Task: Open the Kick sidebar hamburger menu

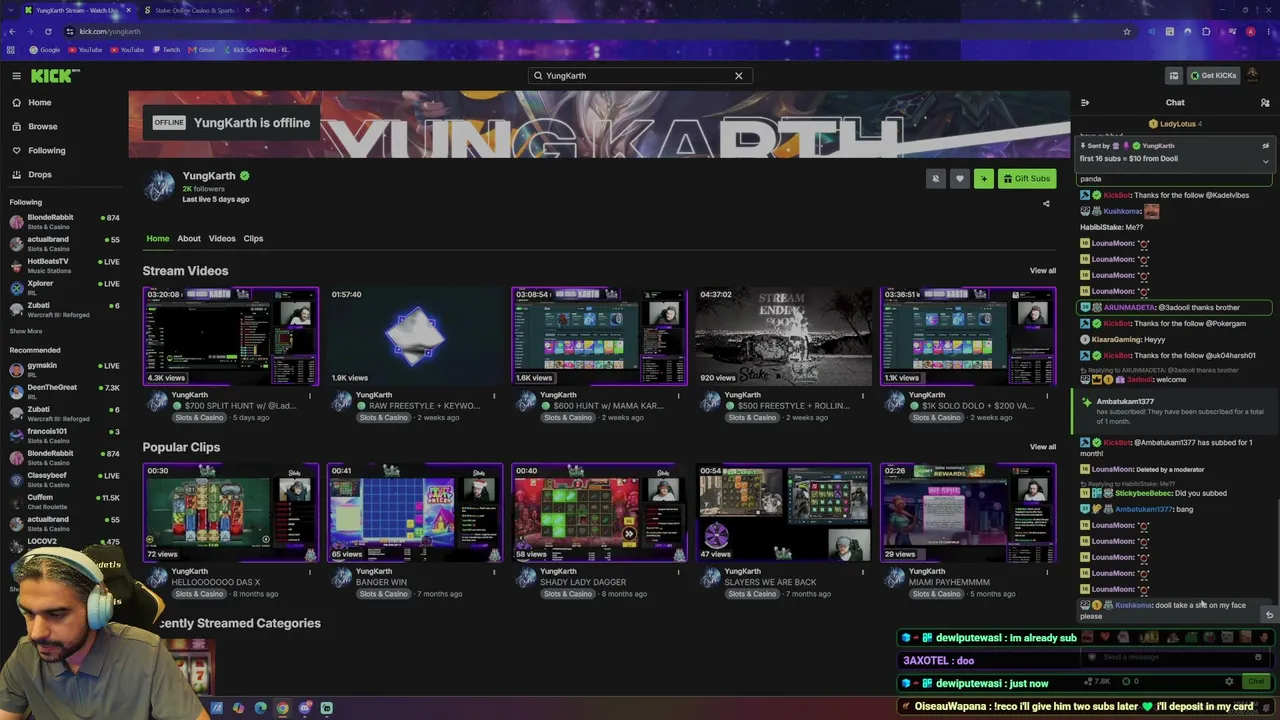Action: (16, 76)
